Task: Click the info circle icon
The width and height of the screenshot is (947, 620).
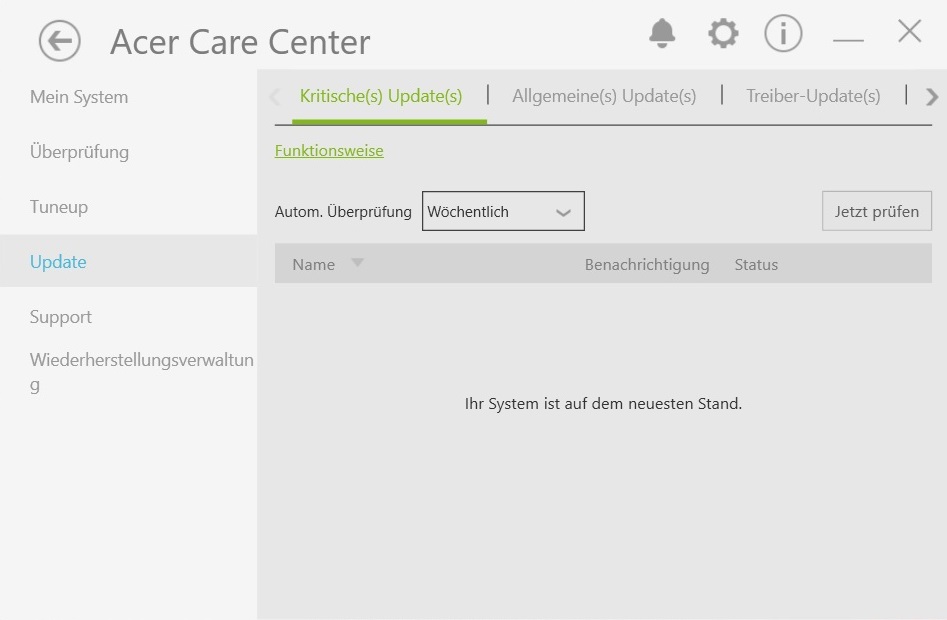Action: point(783,34)
